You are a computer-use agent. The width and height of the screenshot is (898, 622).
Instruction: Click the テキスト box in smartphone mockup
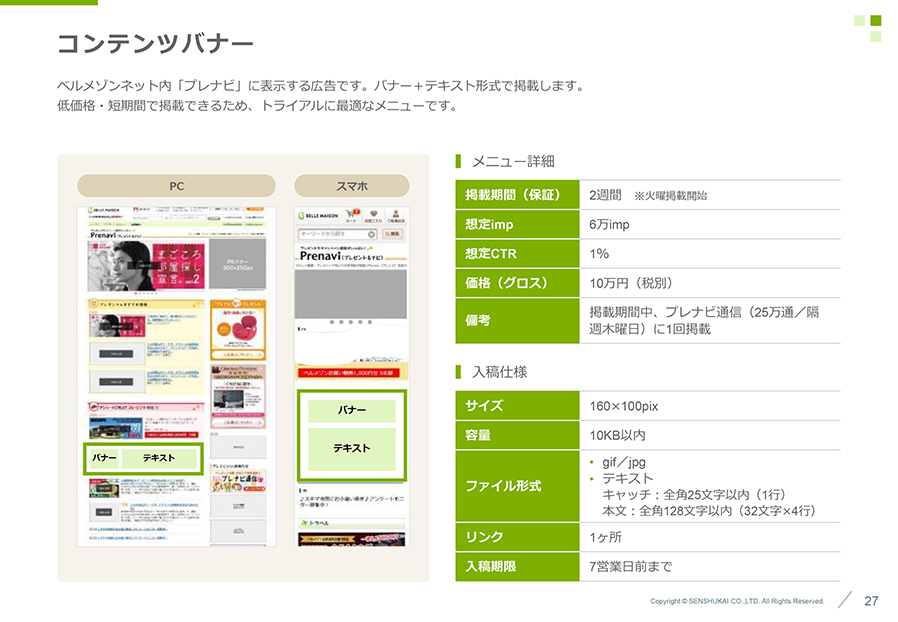[x=351, y=448]
